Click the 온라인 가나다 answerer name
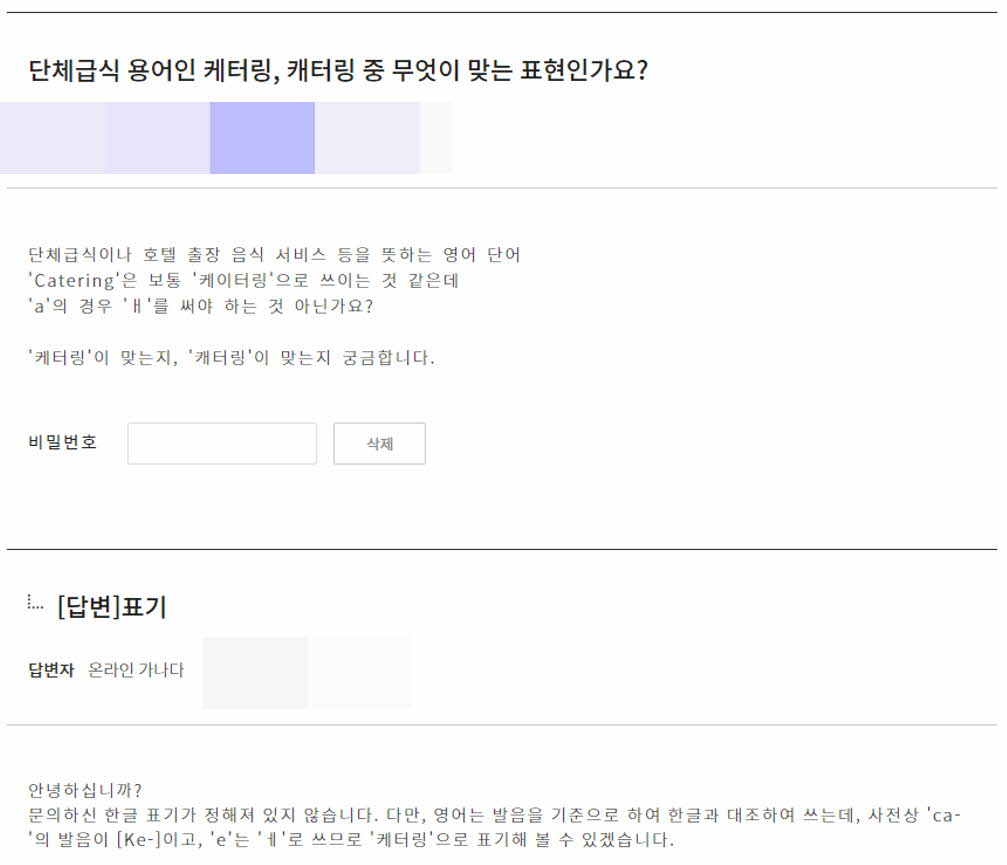Screen dimensions: 1007x865 pos(136,670)
